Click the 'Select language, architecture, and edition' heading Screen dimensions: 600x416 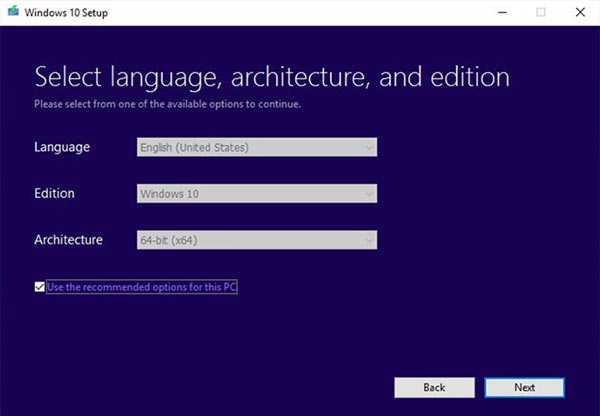tap(272, 77)
